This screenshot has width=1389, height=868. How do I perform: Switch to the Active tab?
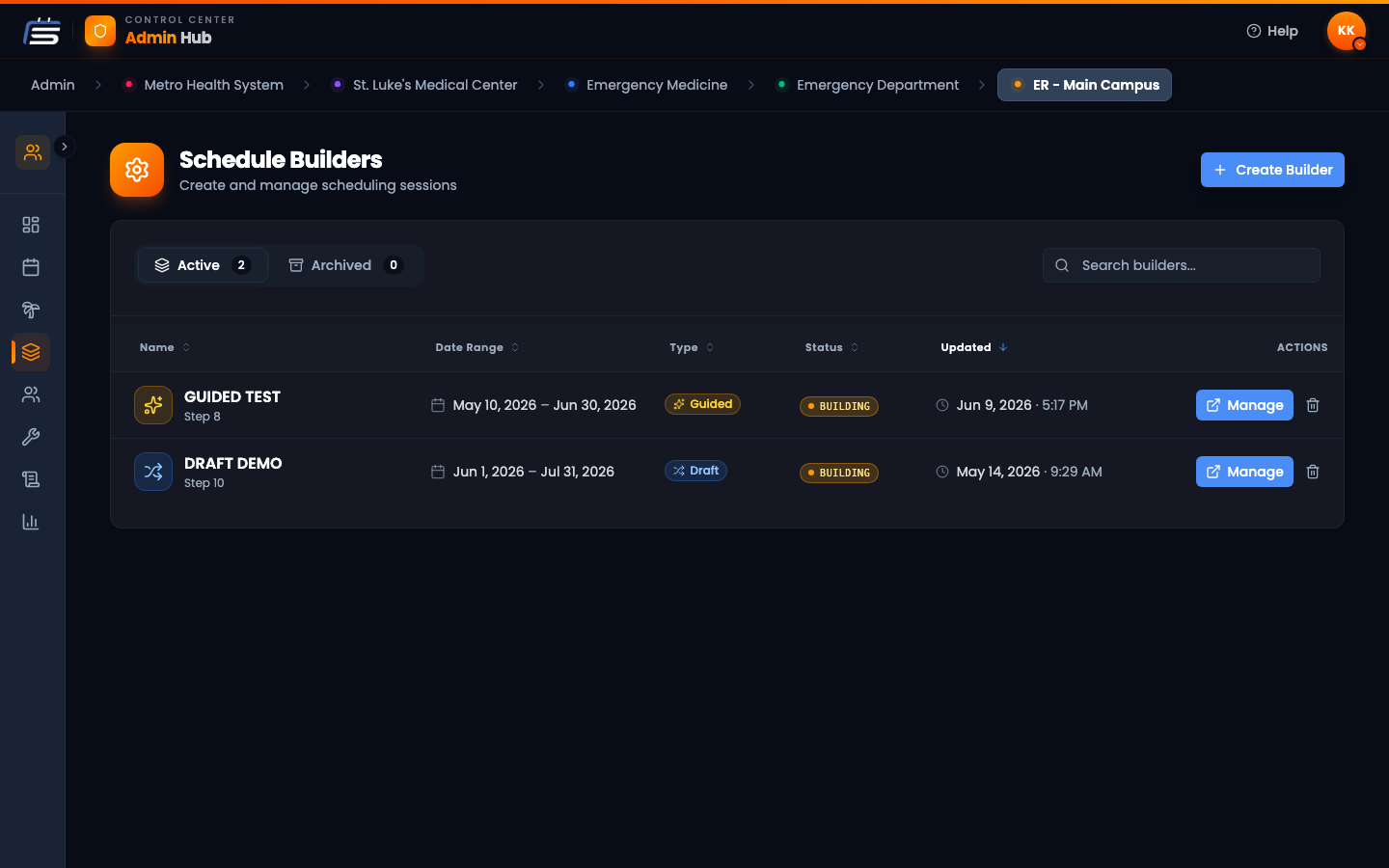pyautogui.click(x=203, y=265)
